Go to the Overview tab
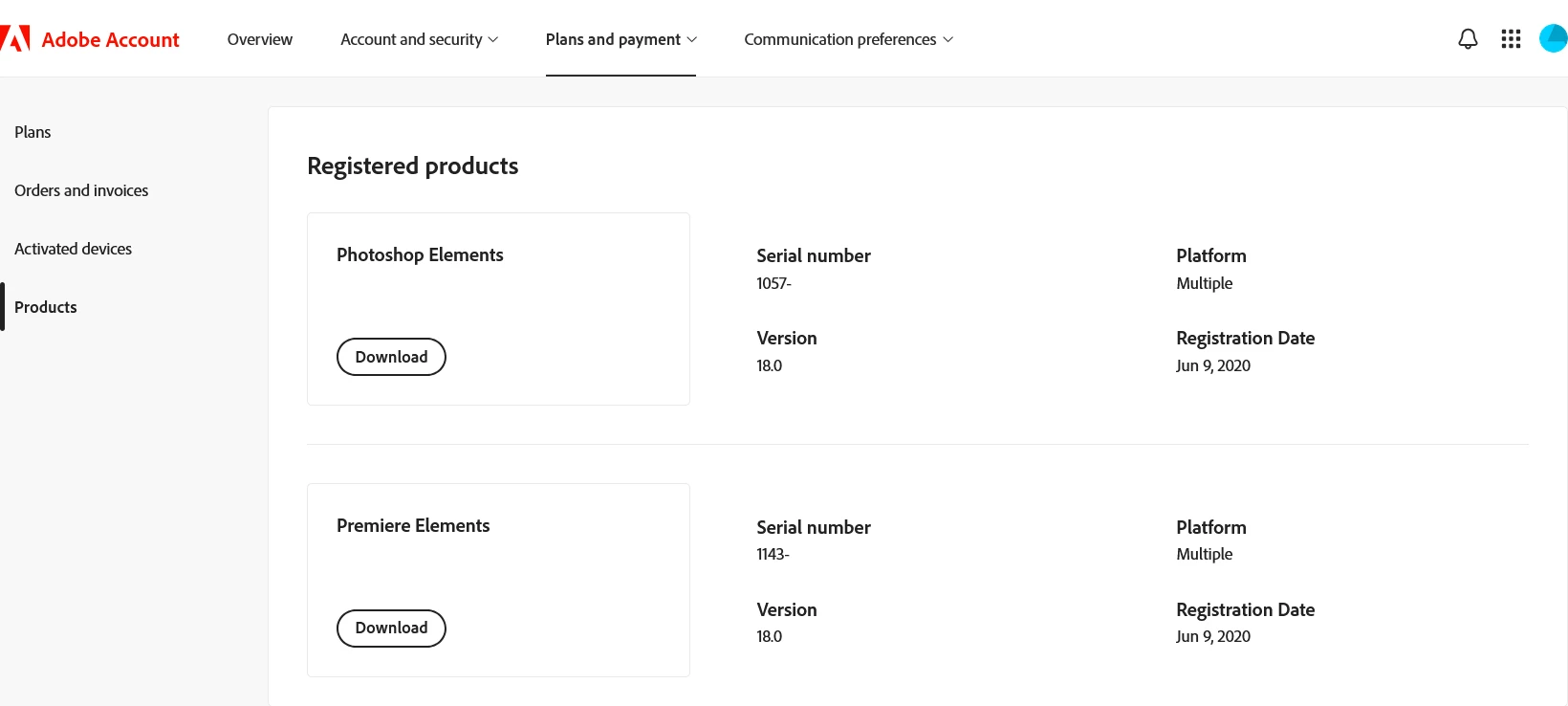Screen dimensions: 1568x706 [260, 39]
